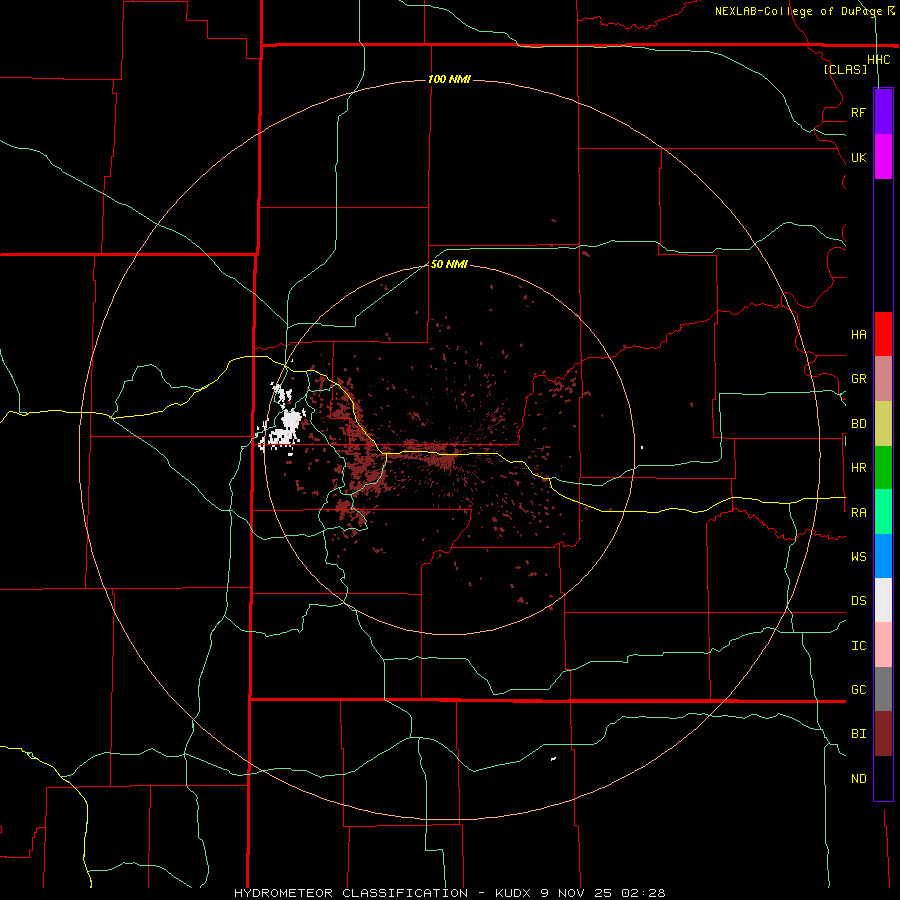Click the 100 NMI range ring label

point(449,79)
